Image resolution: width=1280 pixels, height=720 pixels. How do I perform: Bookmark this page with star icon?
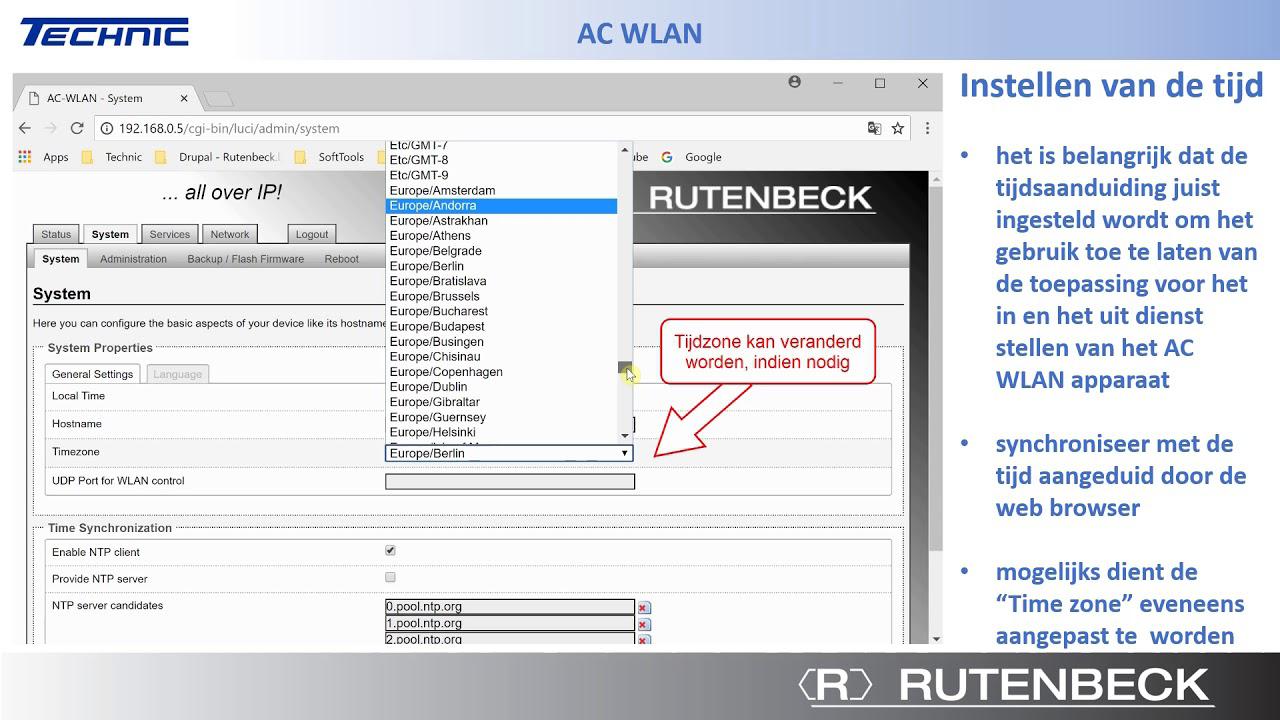click(898, 128)
